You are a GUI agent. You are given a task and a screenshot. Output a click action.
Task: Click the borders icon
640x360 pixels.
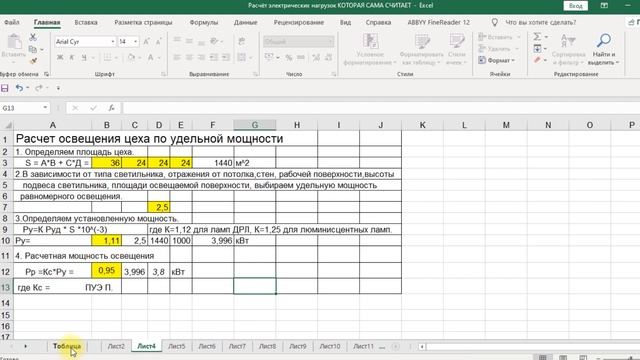click(107, 58)
